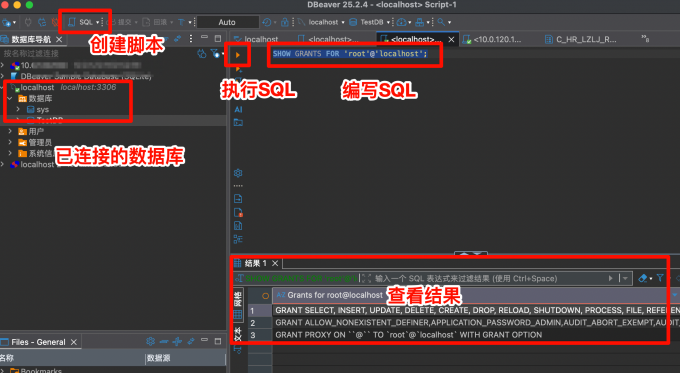The width and height of the screenshot is (680, 373).
Task: Switch results to 网格 grid view
Action: pos(238,305)
